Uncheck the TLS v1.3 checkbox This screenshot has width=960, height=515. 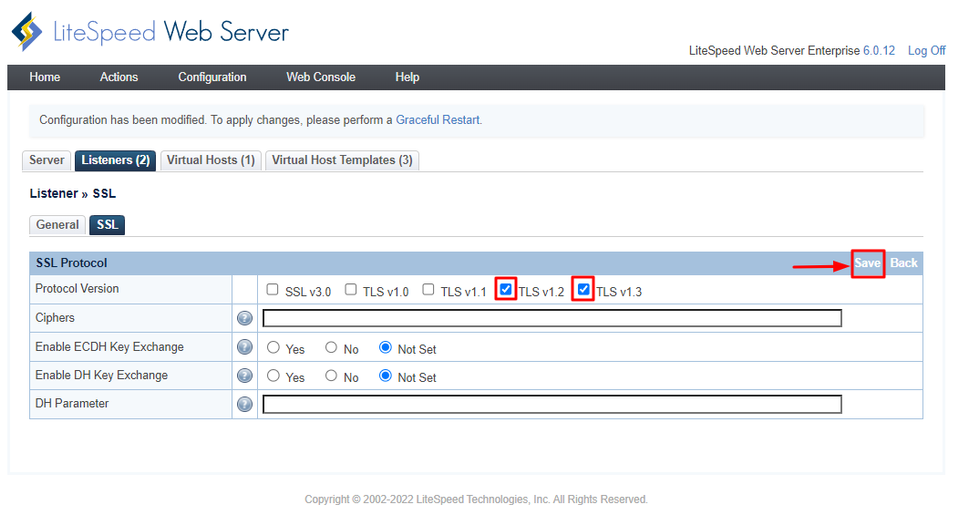tap(584, 290)
